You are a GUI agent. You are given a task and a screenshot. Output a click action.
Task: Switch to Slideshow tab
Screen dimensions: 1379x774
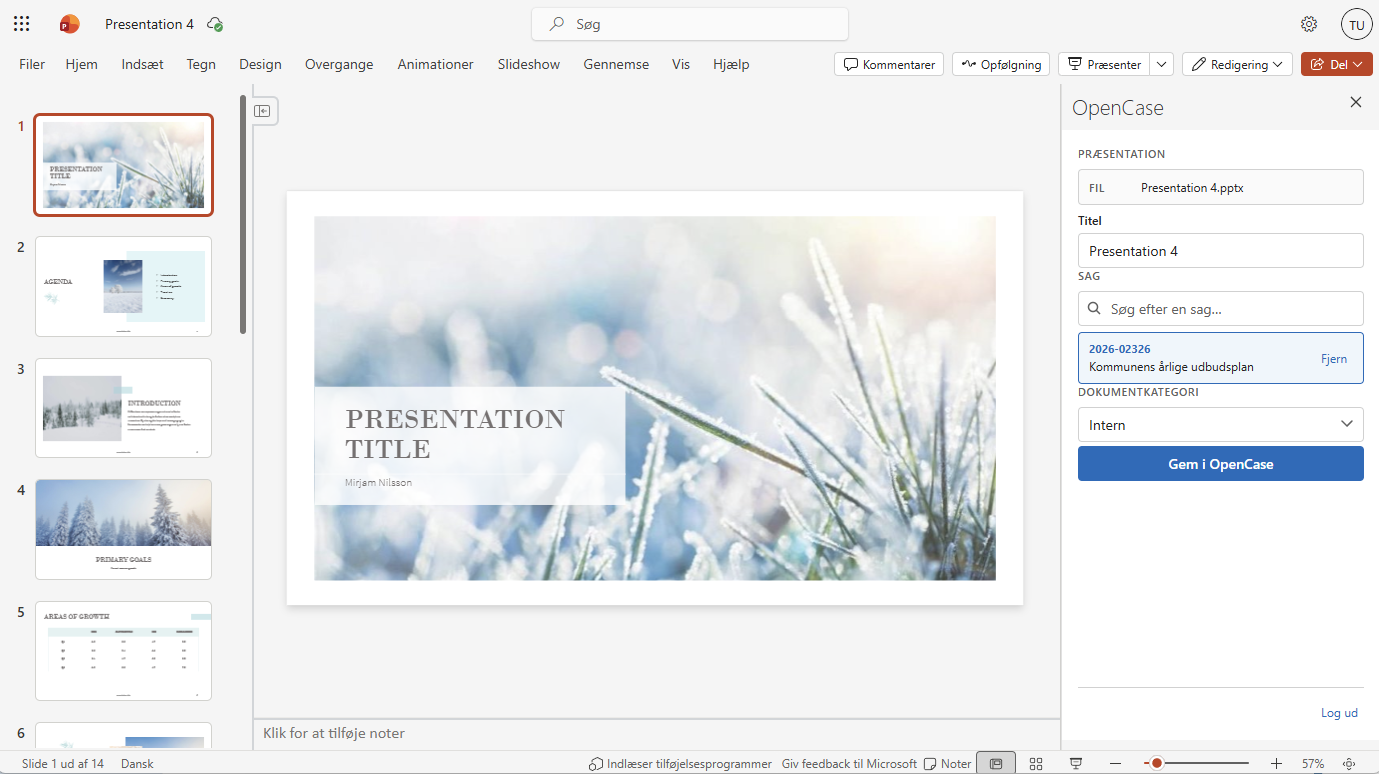(528, 64)
